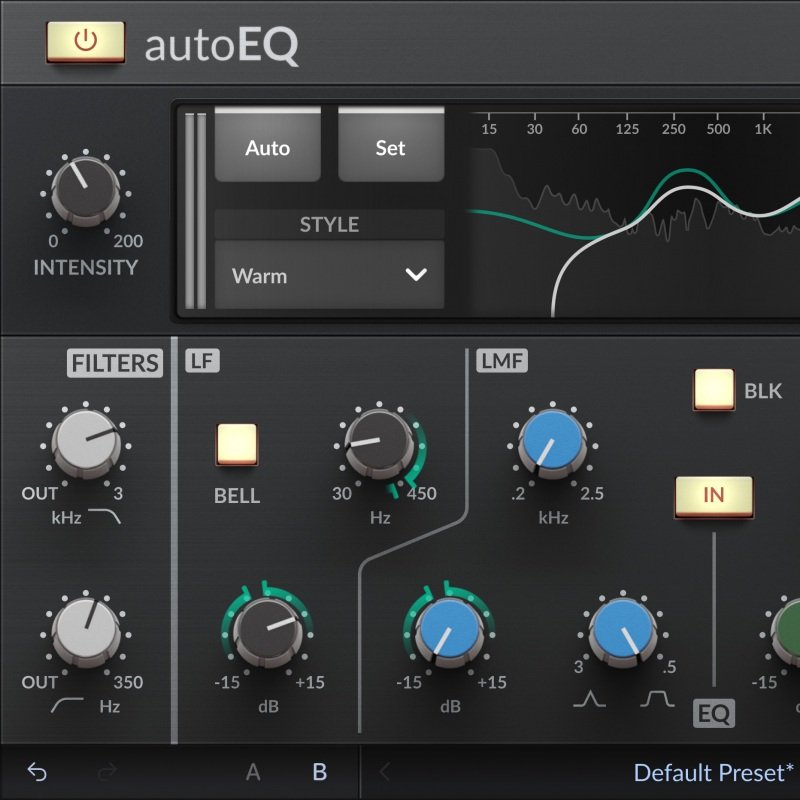The width and height of the screenshot is (800, 800).
Task: Click the LMF gain dB knob
Action: click(x=449, y=633)
